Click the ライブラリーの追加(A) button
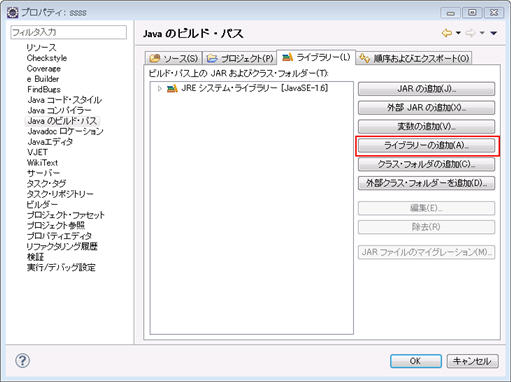The image size is (511, 382). tap(426, 145)
